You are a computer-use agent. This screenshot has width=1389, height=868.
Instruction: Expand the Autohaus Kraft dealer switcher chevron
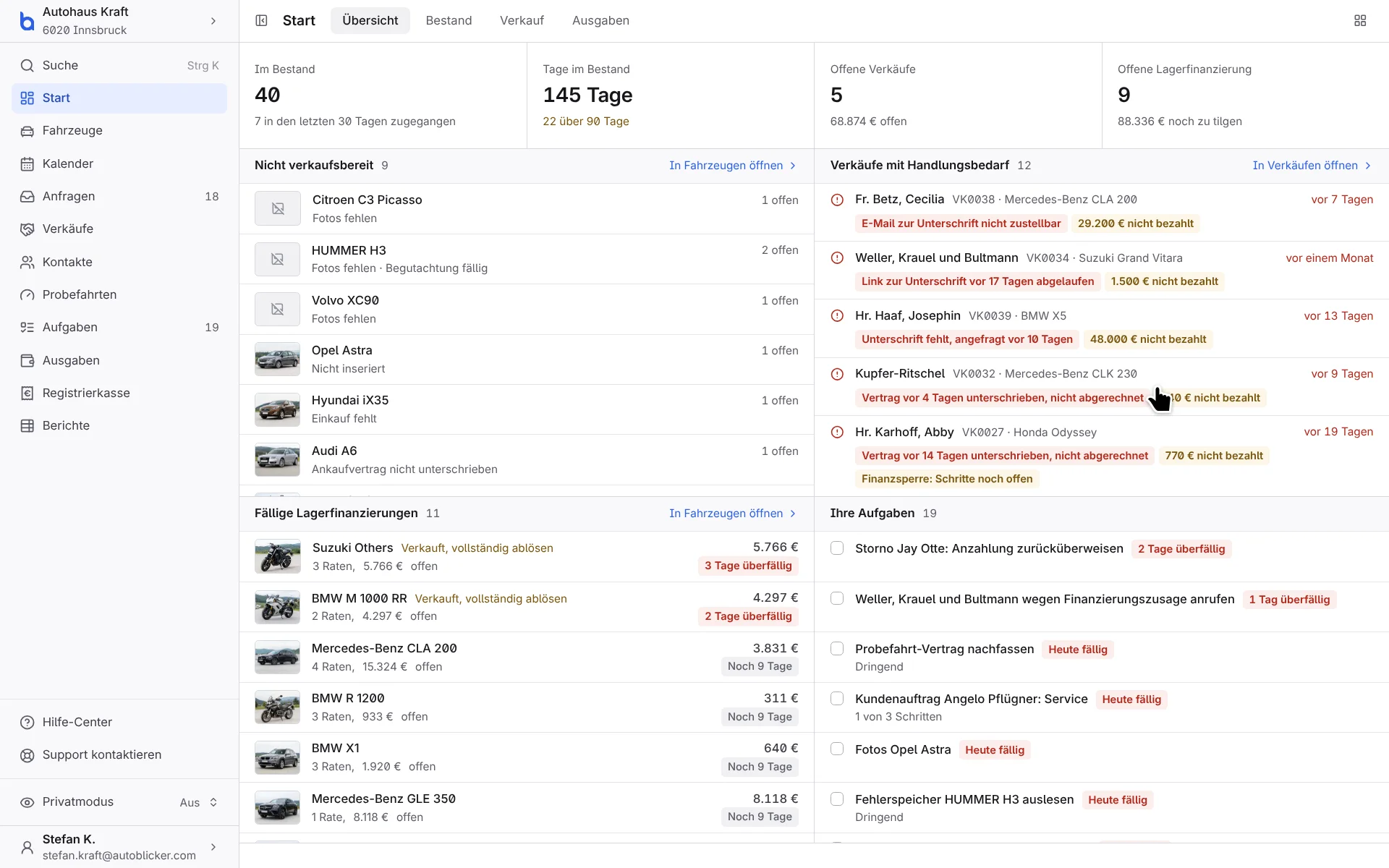tap(213, 20)
